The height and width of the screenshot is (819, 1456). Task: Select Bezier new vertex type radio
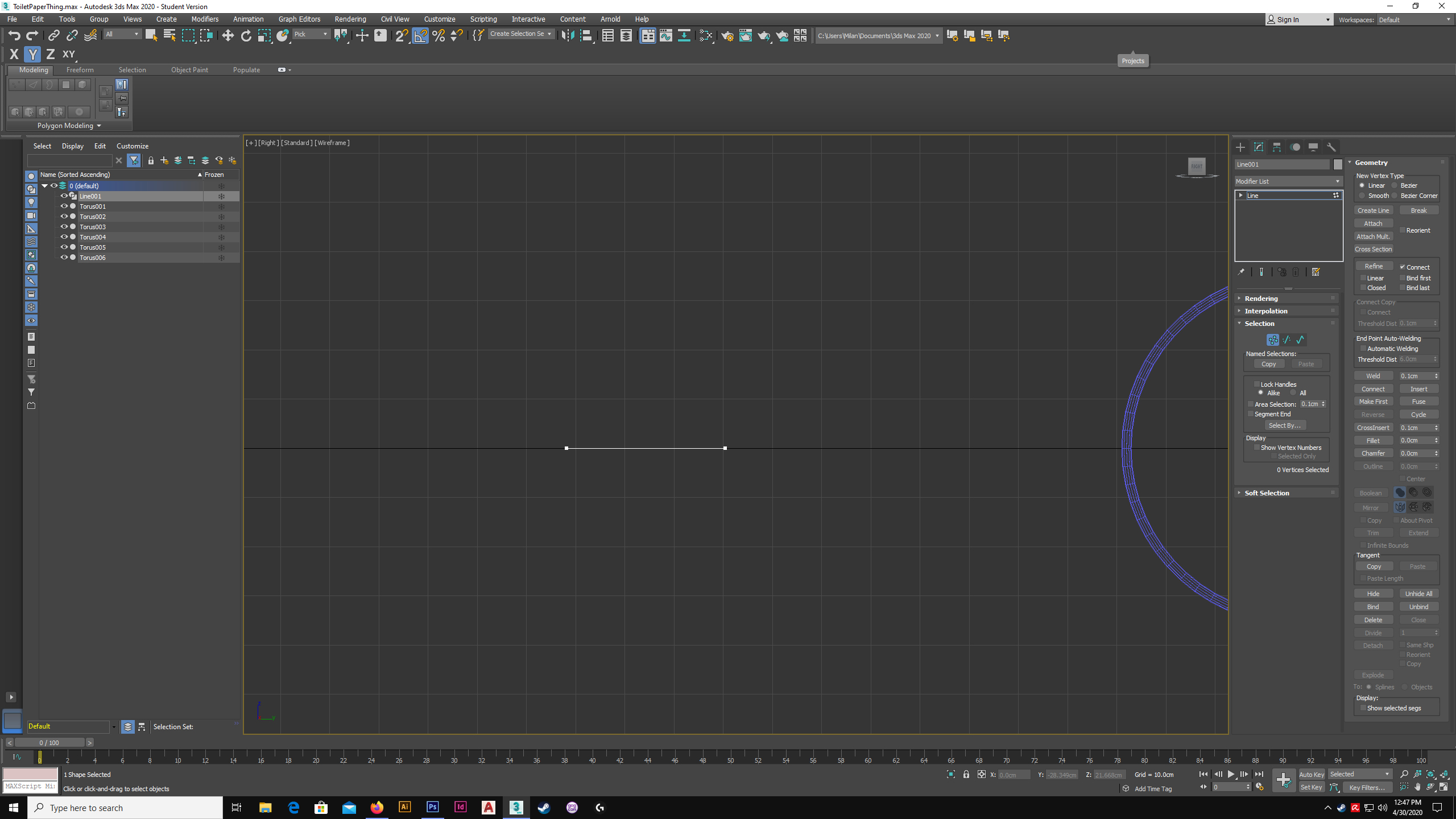1394,185
